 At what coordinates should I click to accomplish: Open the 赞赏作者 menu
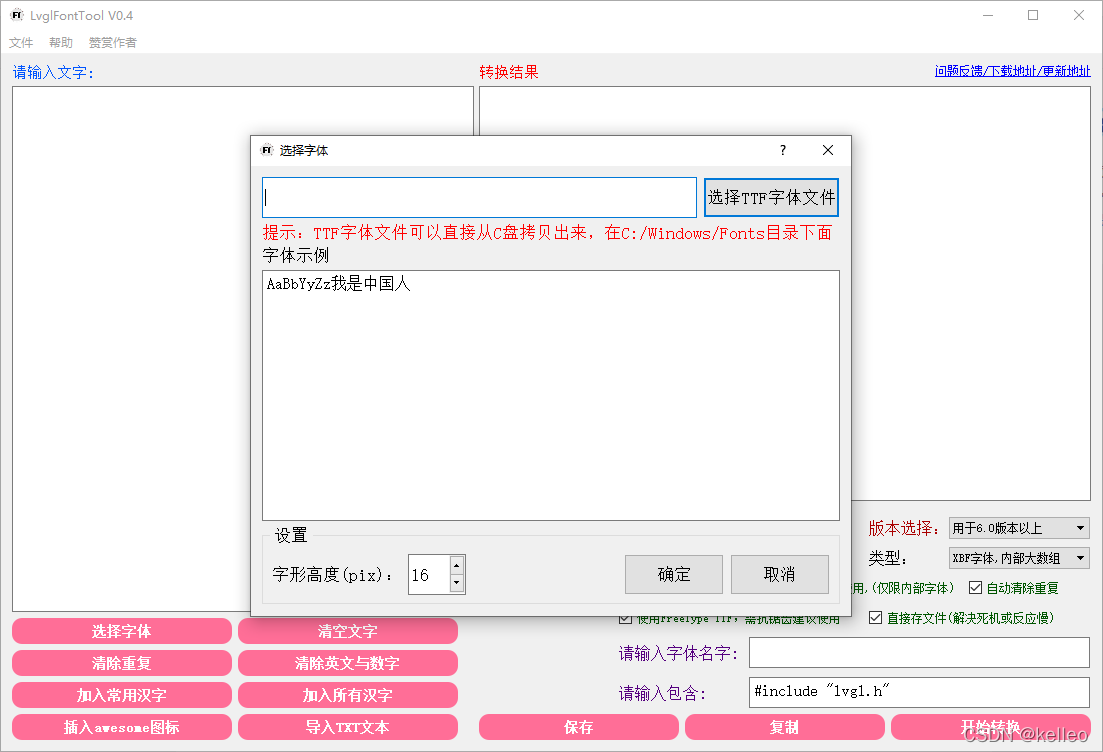(113, 42)
